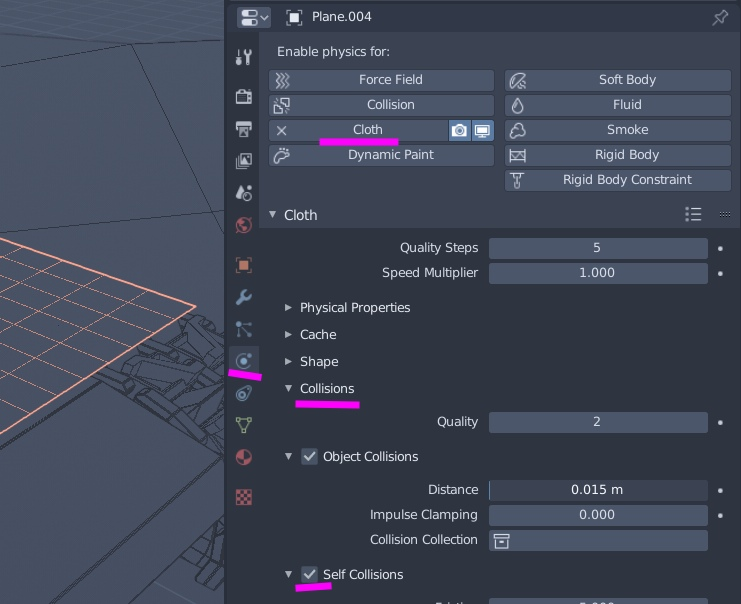Collapse the Collisions subpanel
The height and width of the screenshot is (604, 741).
[x=288, y=388]
